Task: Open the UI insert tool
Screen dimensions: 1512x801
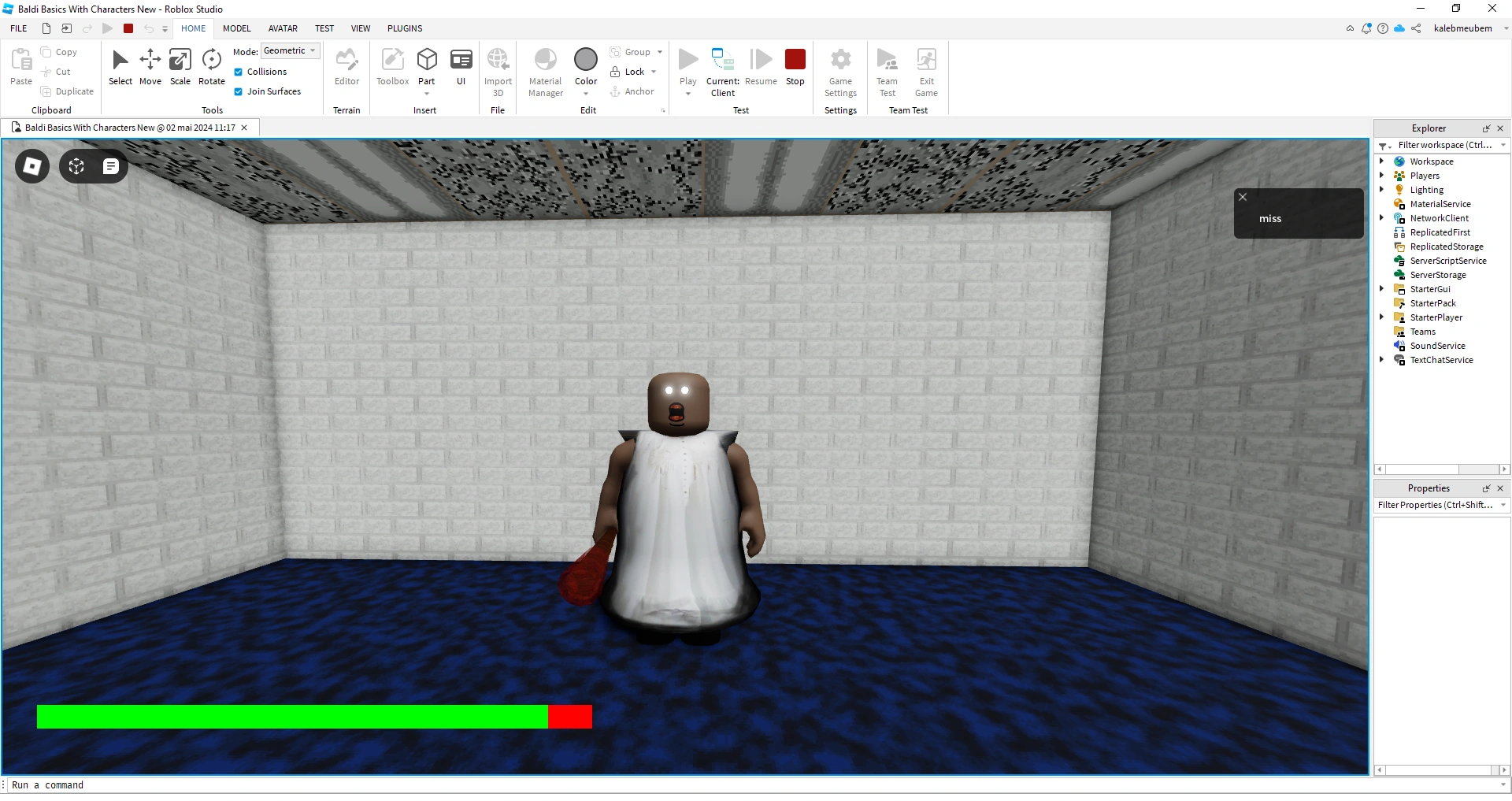Action: pyautogui.click(x=461, y=67)
